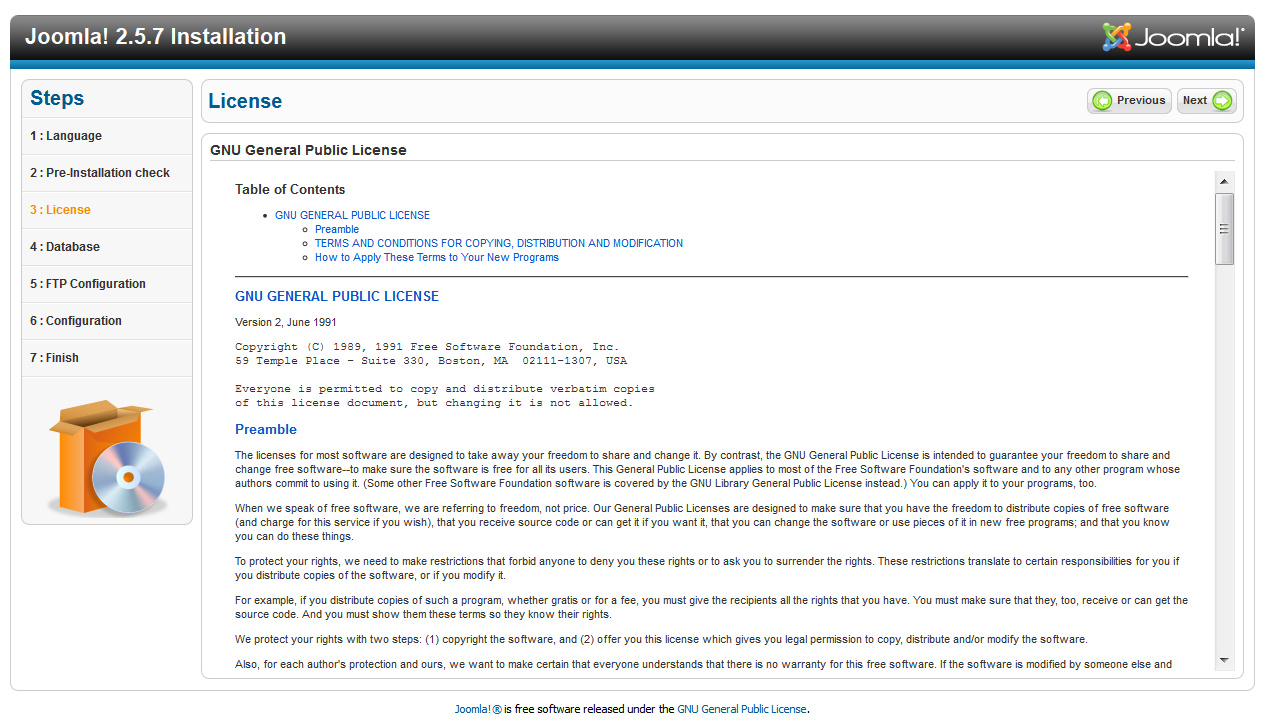The image size is (1265, 726).
Task: Click the 'Table of Contents' heading
Action: click(x=290, y=189)
